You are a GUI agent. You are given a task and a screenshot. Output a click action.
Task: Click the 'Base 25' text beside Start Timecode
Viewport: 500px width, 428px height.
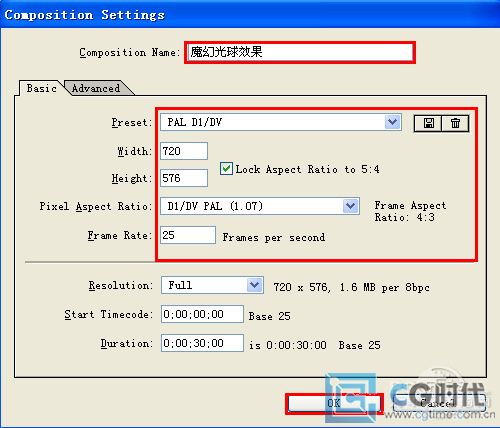pyautogui.click(x=269, y=316)
